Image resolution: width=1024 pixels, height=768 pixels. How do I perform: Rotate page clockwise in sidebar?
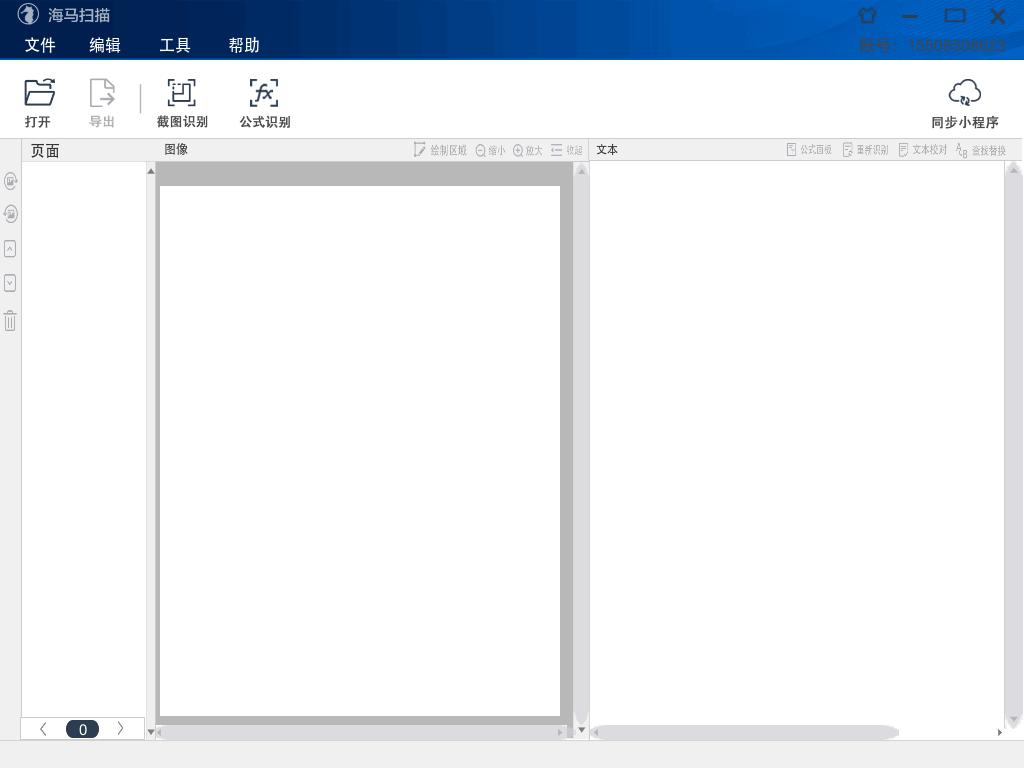tap(10, 181)
